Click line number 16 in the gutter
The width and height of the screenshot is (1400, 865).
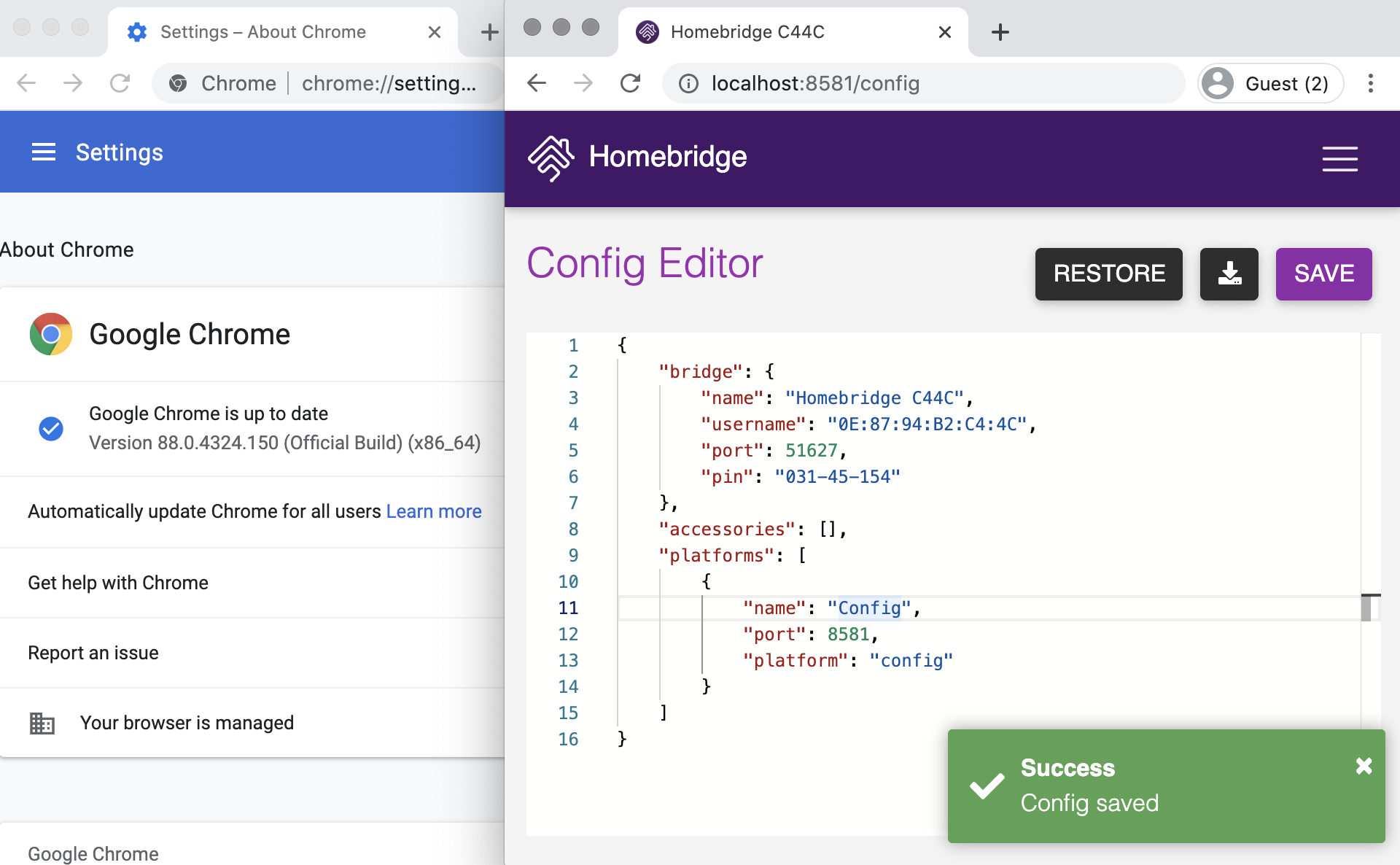click(568, 740)
